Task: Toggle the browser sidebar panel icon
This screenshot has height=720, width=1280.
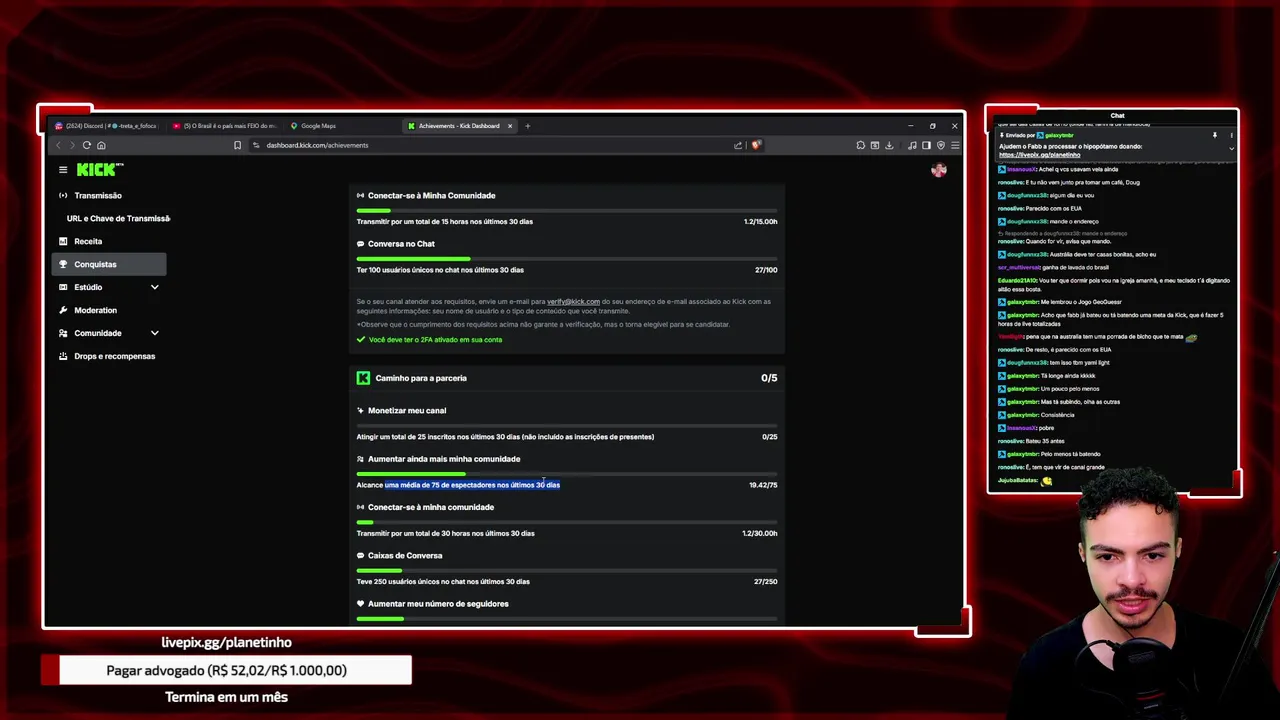Action: 926,145
